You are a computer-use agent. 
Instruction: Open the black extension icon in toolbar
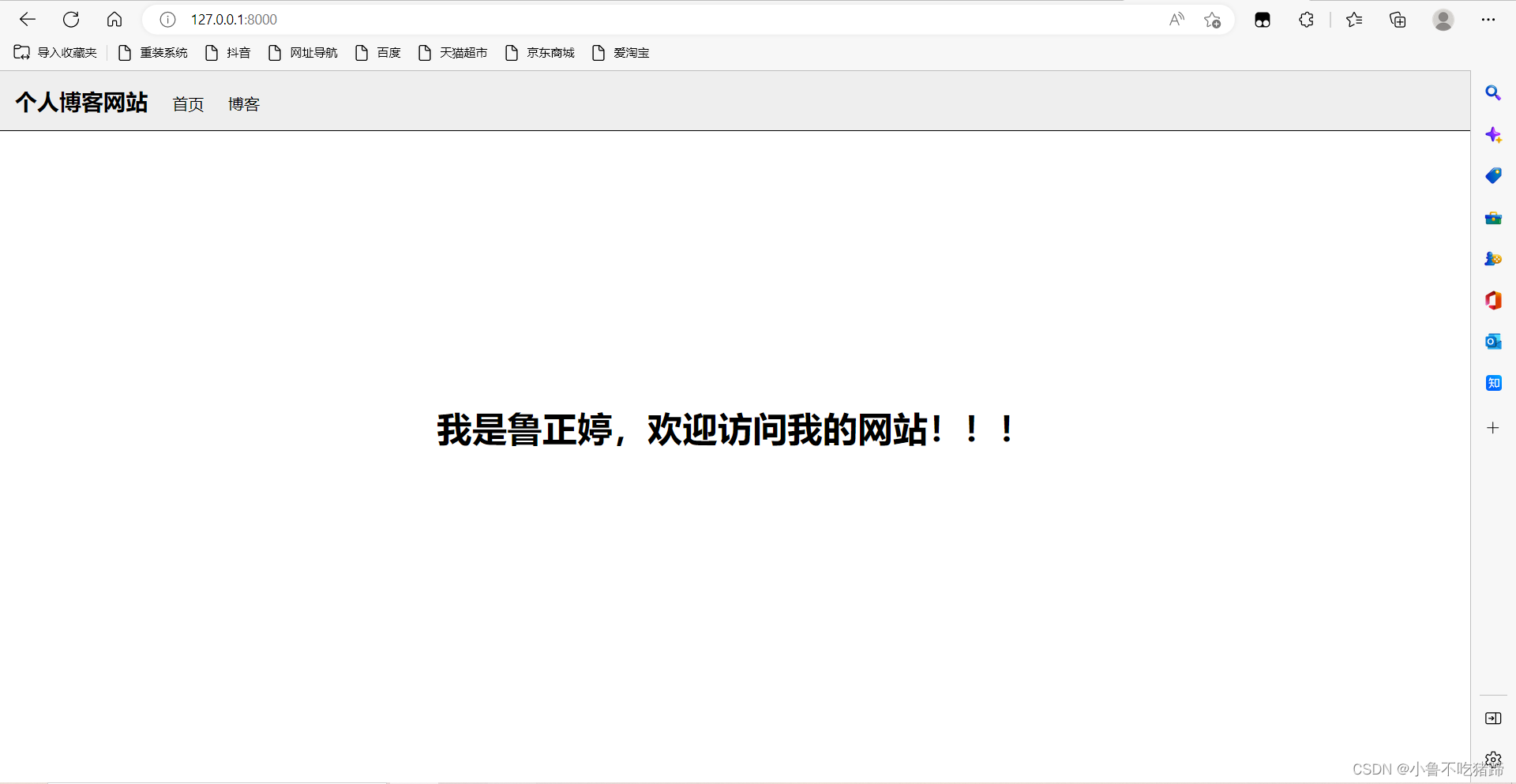(x=1263, y=20)
